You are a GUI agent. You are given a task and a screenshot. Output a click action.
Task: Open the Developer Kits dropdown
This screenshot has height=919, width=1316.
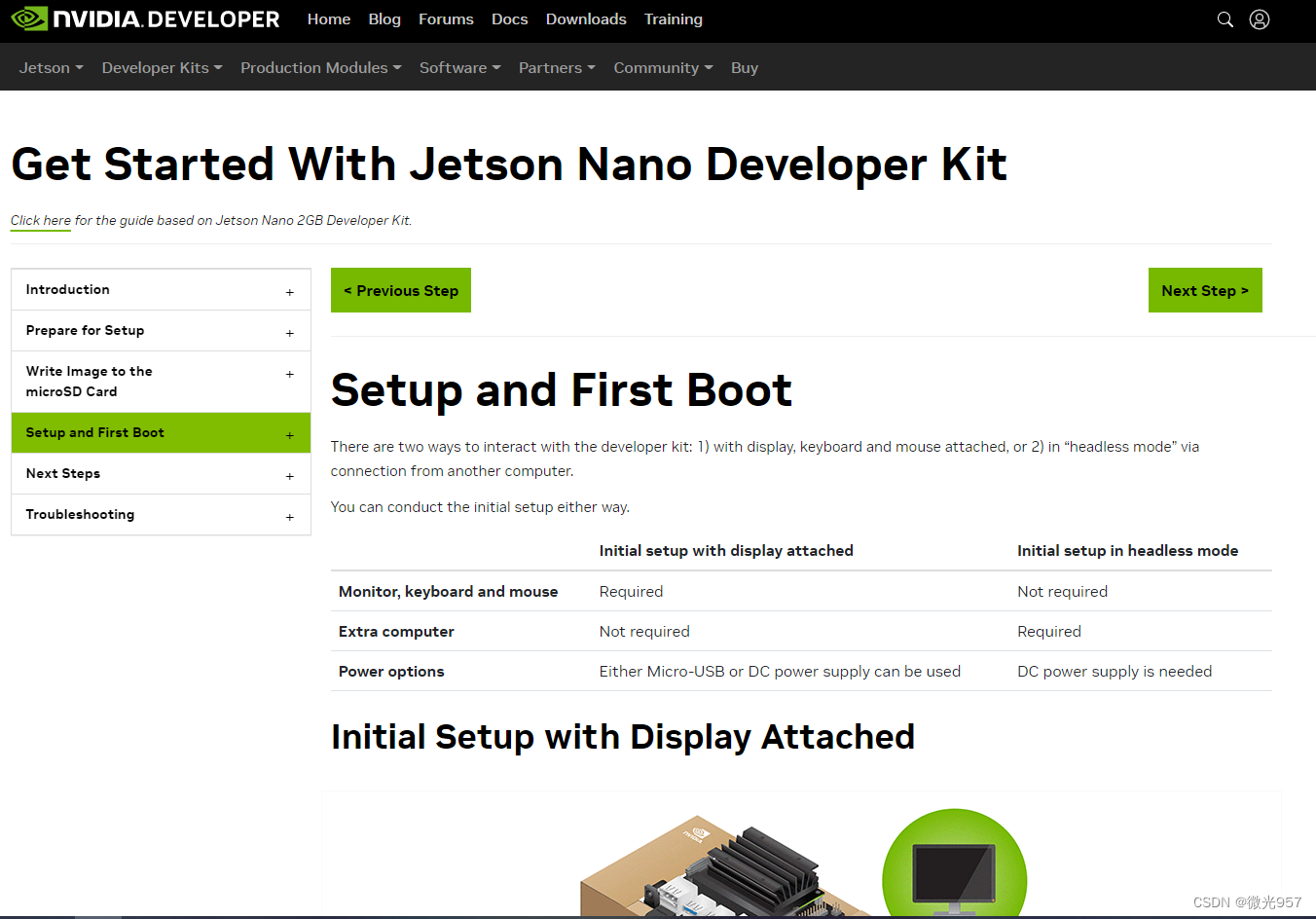[163, 67]
